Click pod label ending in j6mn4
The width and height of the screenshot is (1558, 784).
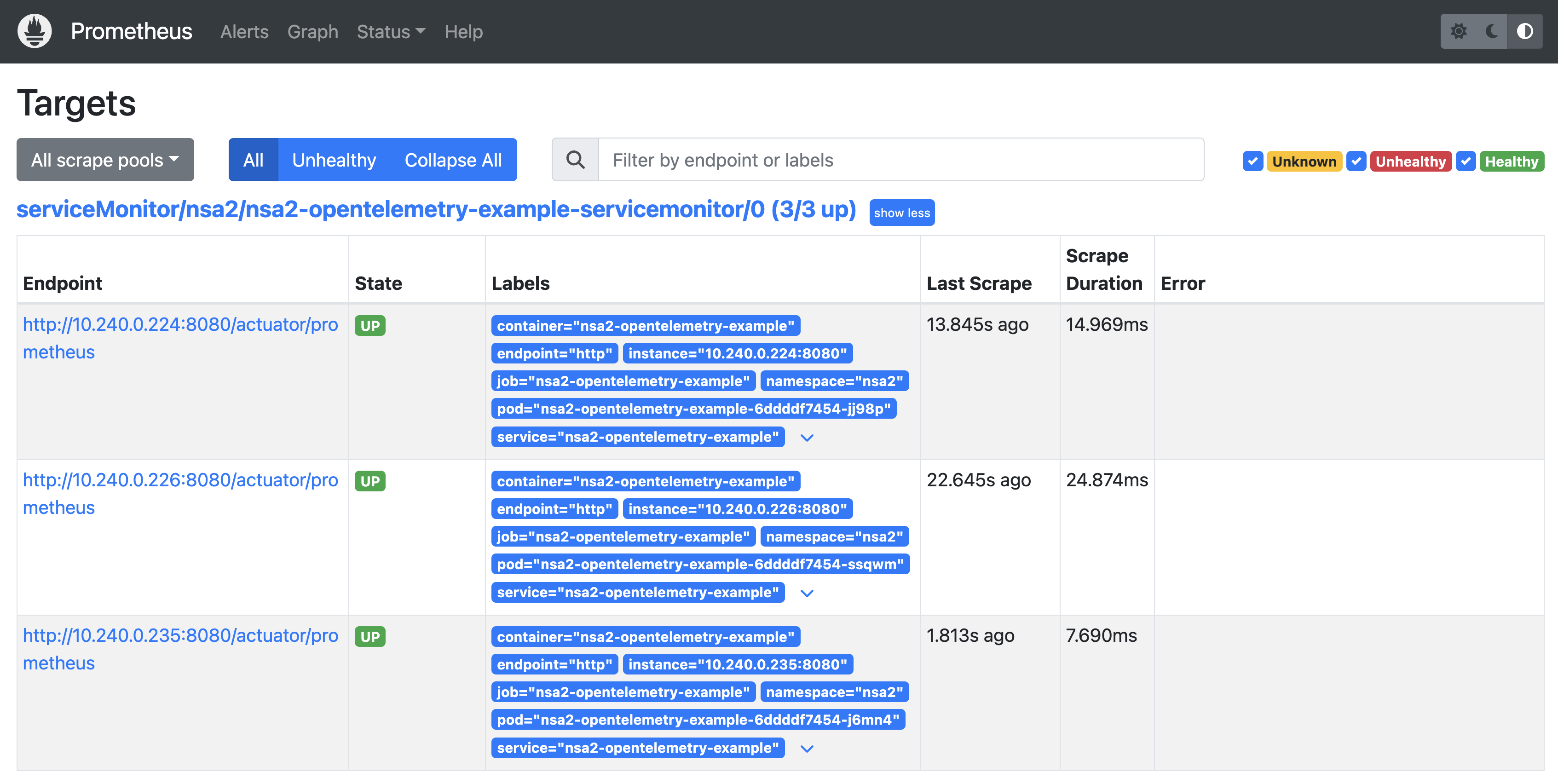[x=698, y=720]
